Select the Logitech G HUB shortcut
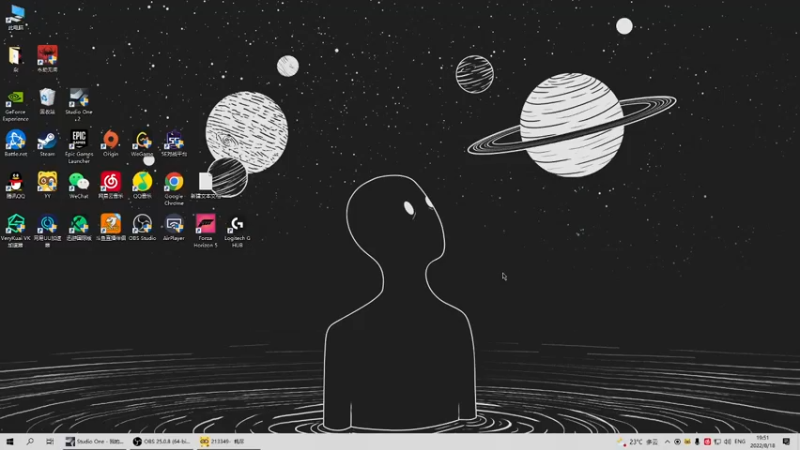Screen dimensions: 800x450 [x=237, y=231]
